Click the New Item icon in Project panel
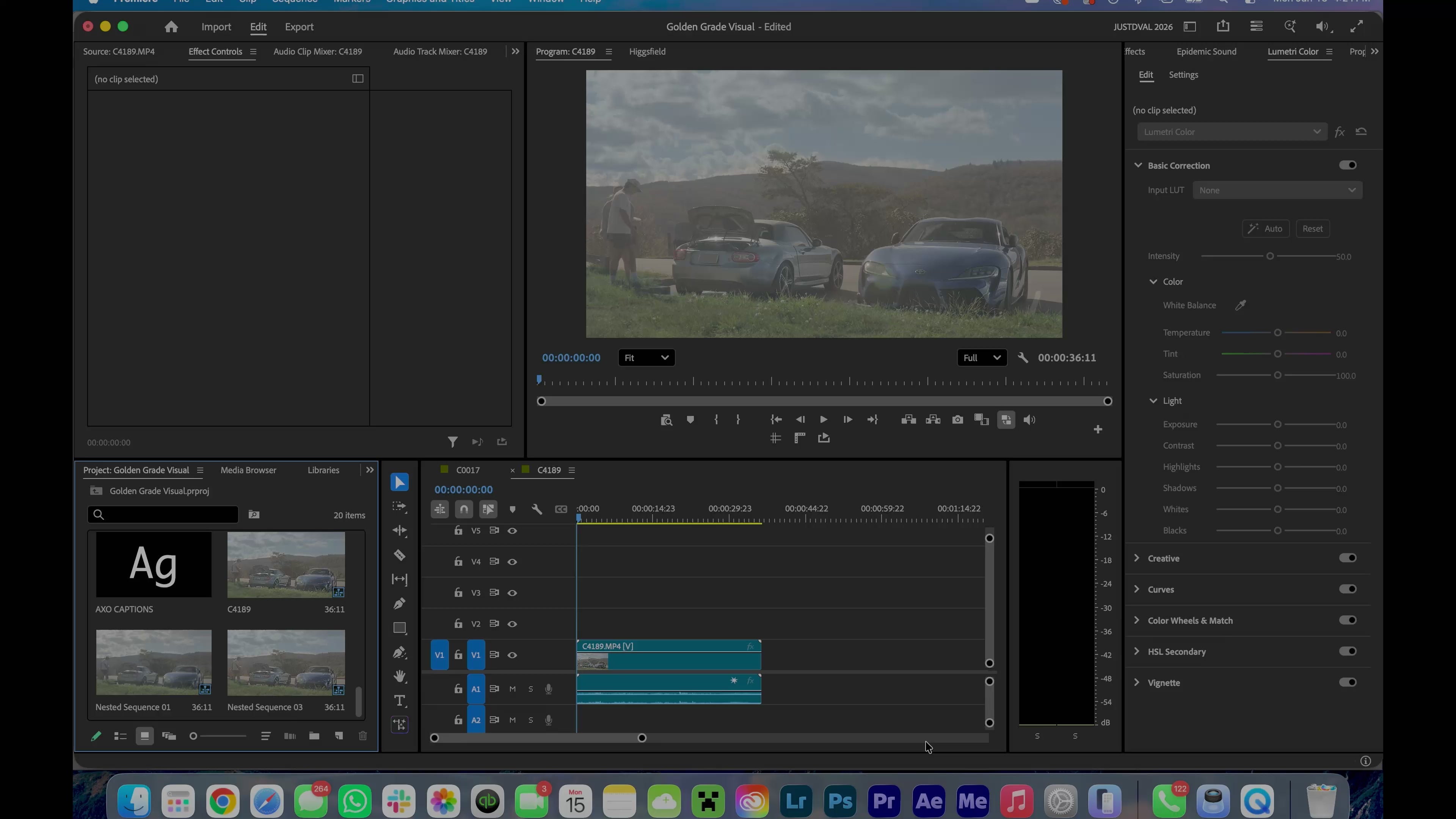The height and width of the screenshot is (819, 1456). click(x=339, y=736)
